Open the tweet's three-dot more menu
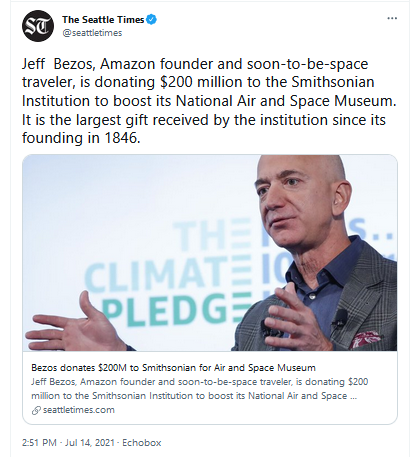Image resolution: width=410 pixels, height=457 pixels. 392,18
